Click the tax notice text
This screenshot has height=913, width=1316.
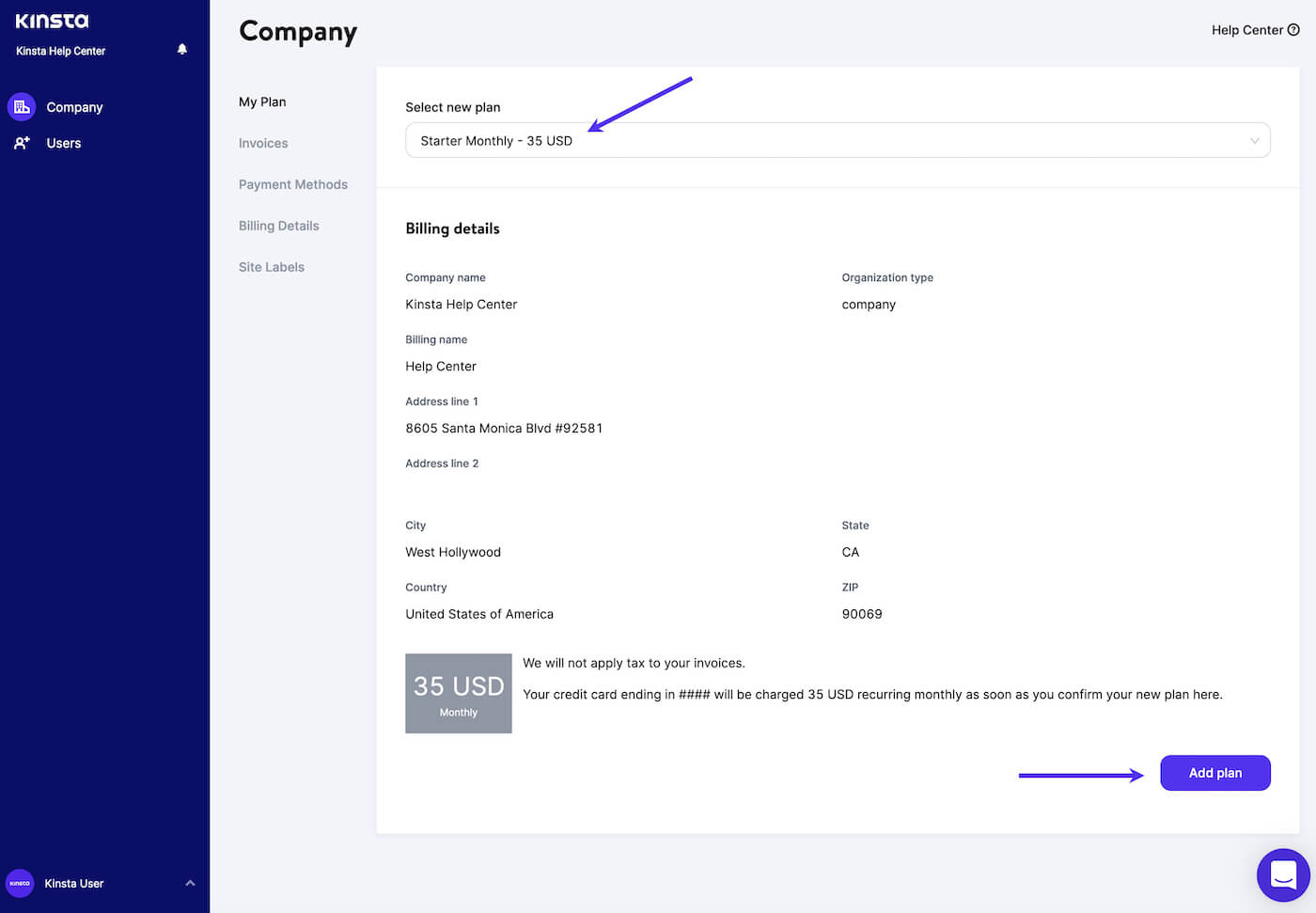634,663
